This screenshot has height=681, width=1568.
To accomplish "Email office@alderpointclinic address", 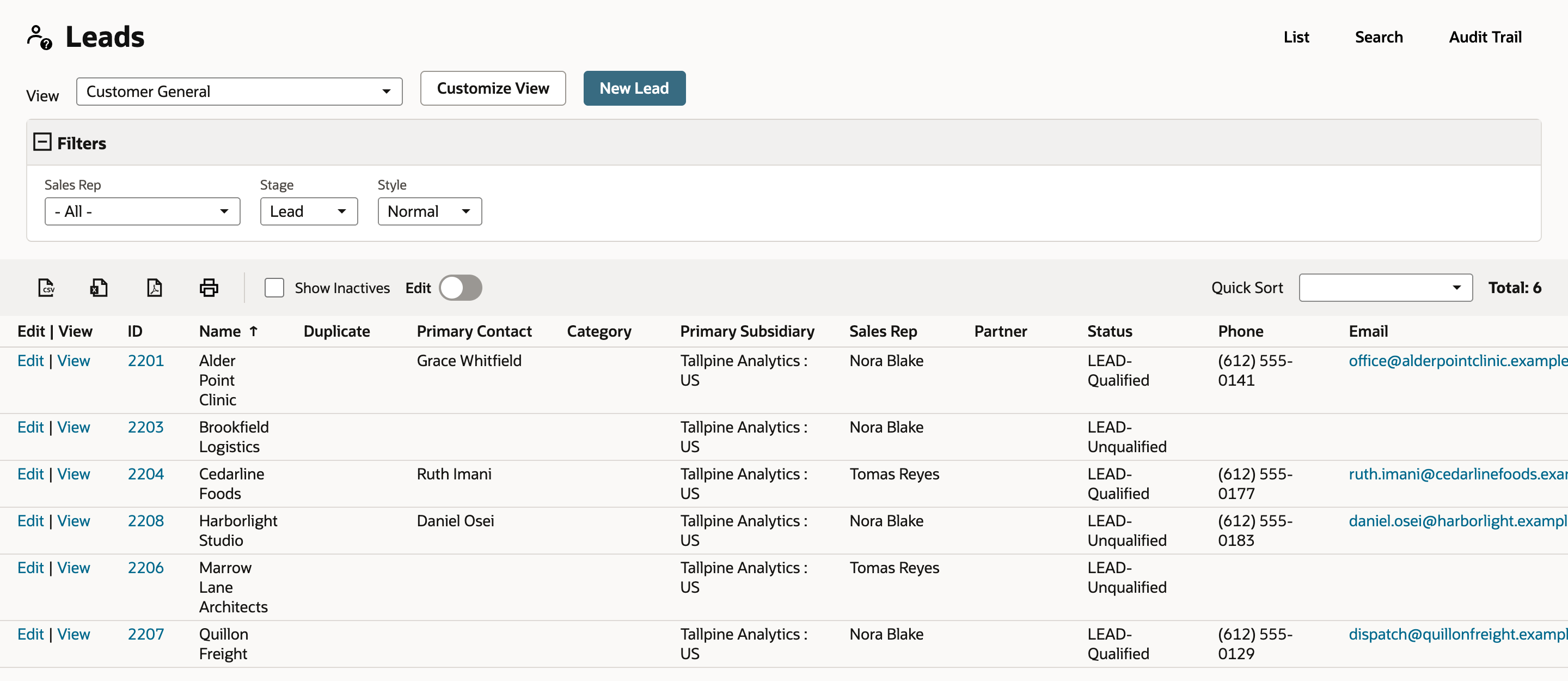I will pyautogui.click(x=1458, y=361).
